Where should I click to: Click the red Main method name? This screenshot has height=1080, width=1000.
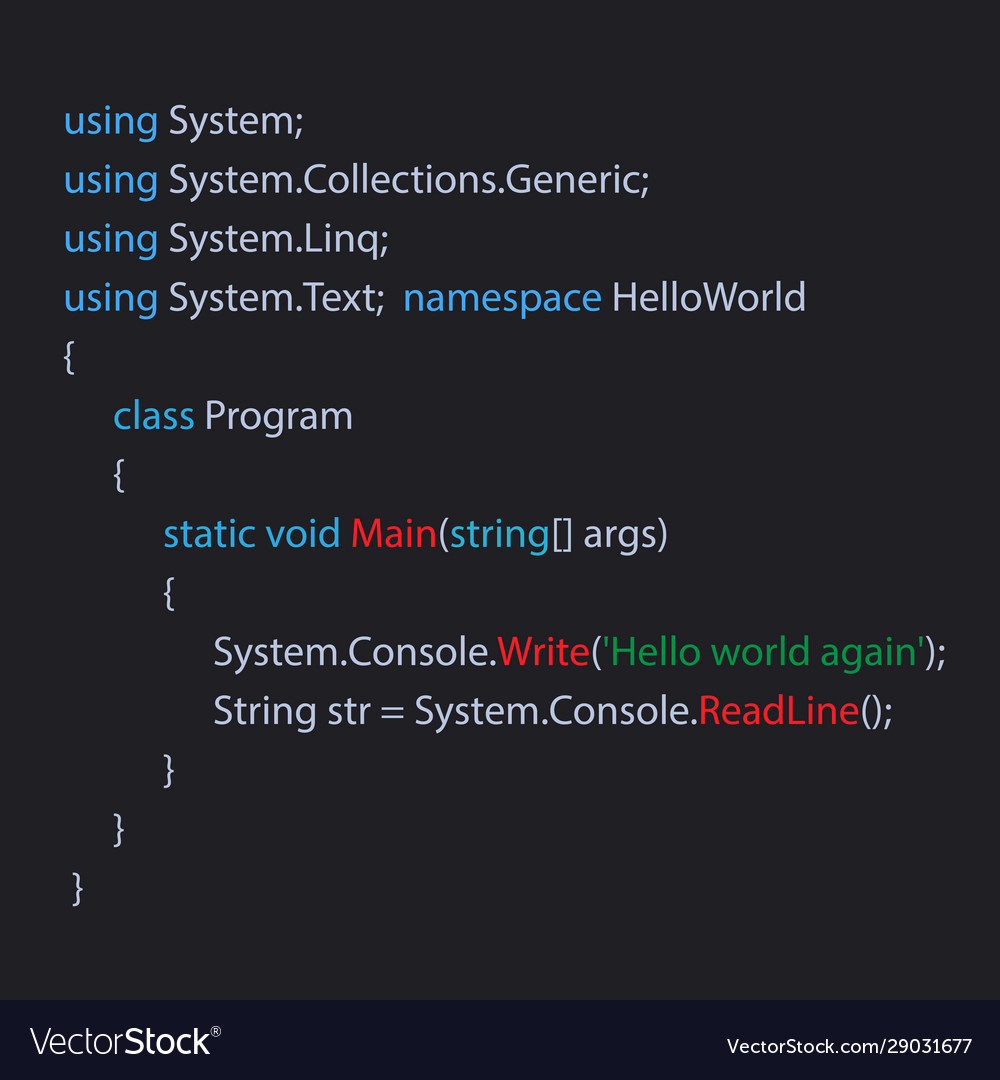click(394, 534)
